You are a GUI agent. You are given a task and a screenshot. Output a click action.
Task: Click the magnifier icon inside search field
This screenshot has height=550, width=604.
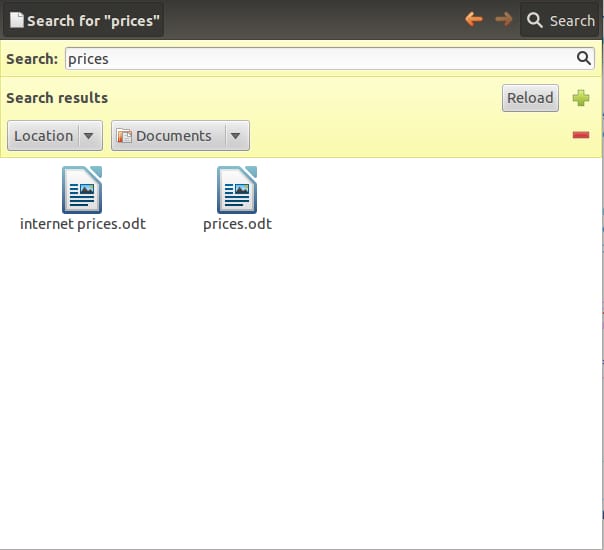(x=585, y=59)
